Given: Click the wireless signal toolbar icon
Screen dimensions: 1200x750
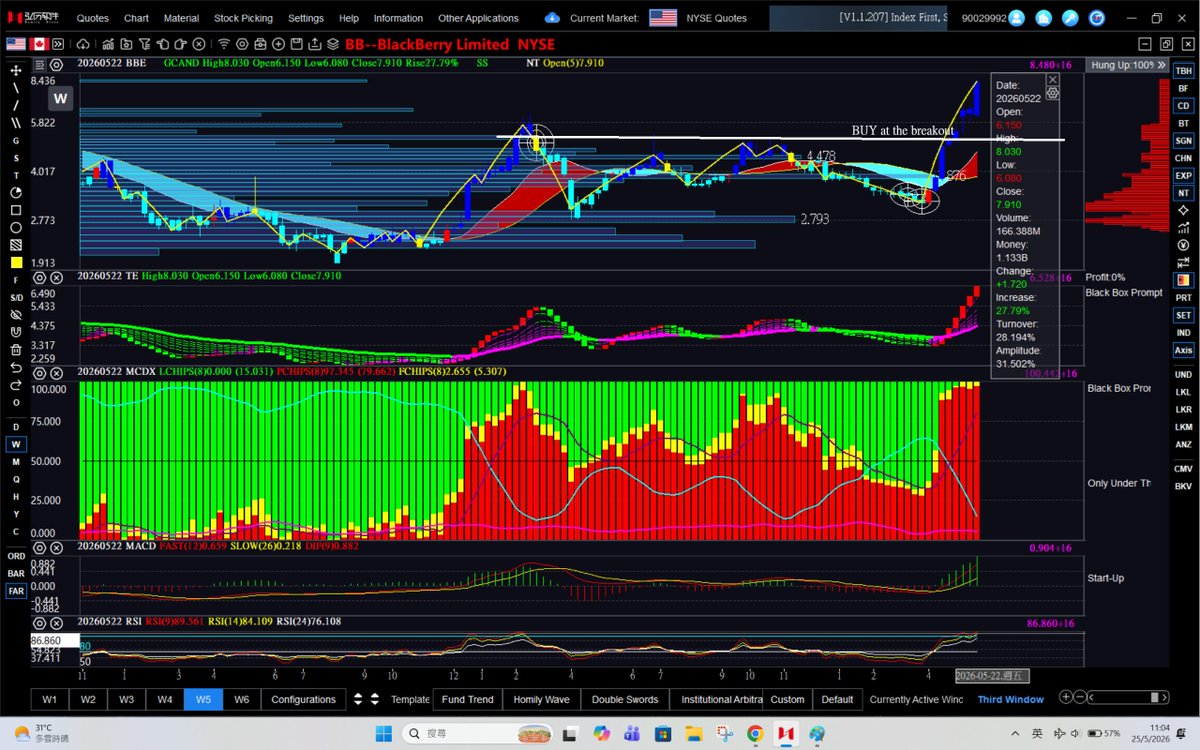Looking at the screenshot, I should point(223,44).
